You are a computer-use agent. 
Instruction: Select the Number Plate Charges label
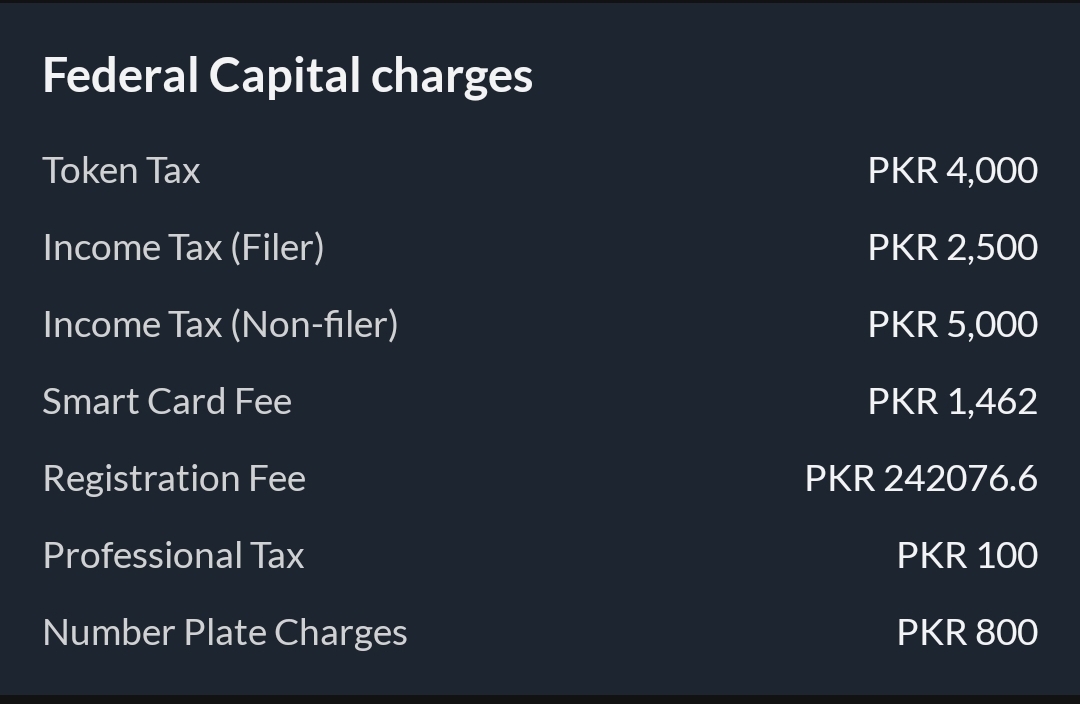pos(225,633)
